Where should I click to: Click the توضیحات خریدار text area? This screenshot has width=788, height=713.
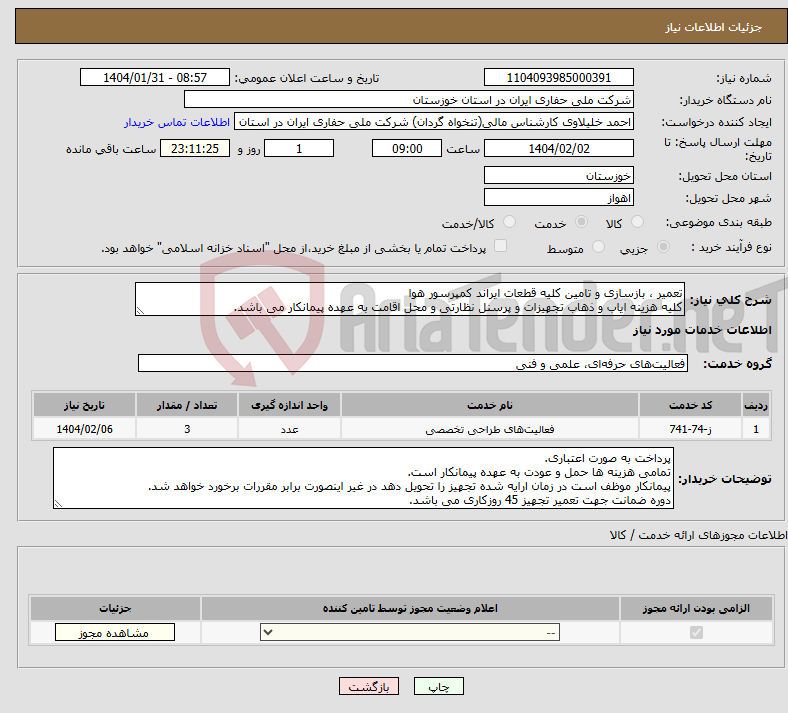tap(363, 478)
